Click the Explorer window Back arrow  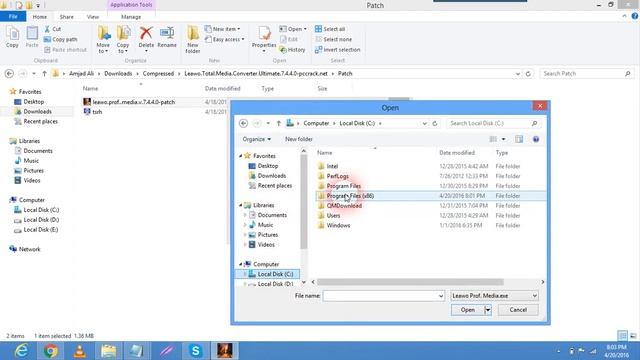tap(9, 73)
